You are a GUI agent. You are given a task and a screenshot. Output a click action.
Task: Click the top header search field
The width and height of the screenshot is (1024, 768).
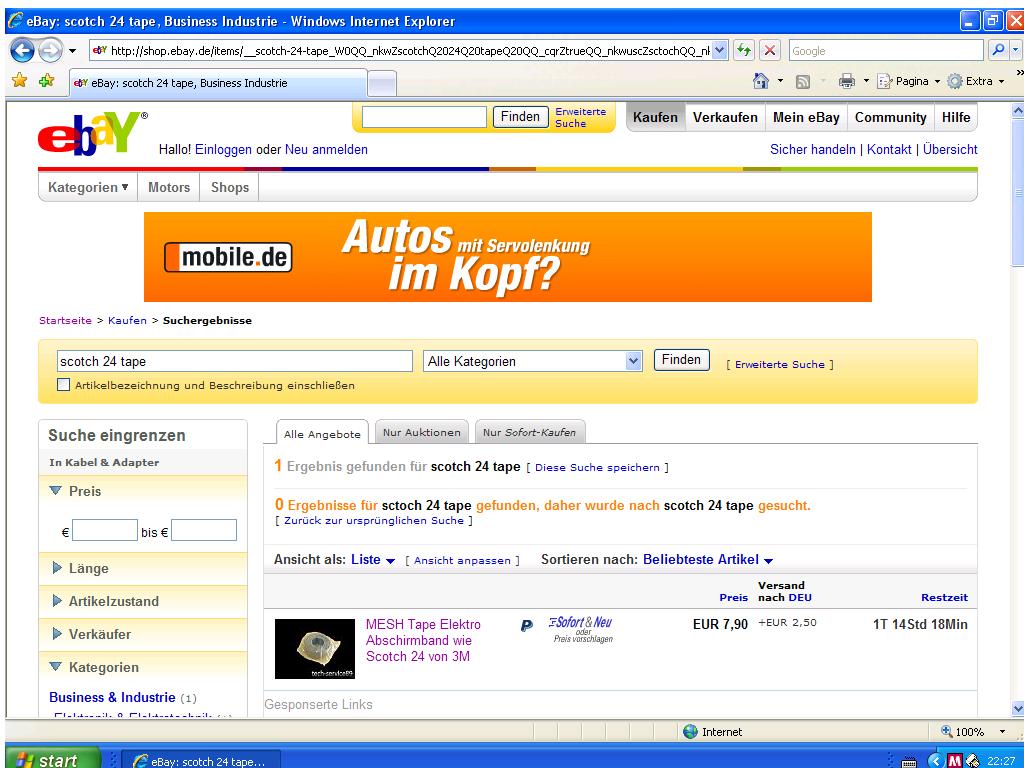(x=424, y=117)
